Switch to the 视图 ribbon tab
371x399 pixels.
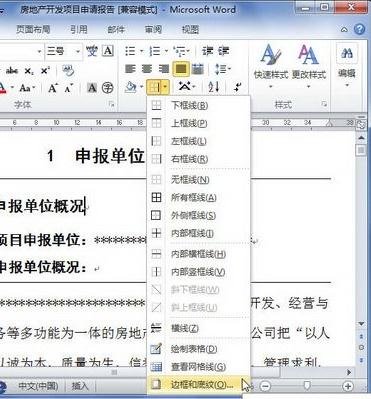pos(190,29)
